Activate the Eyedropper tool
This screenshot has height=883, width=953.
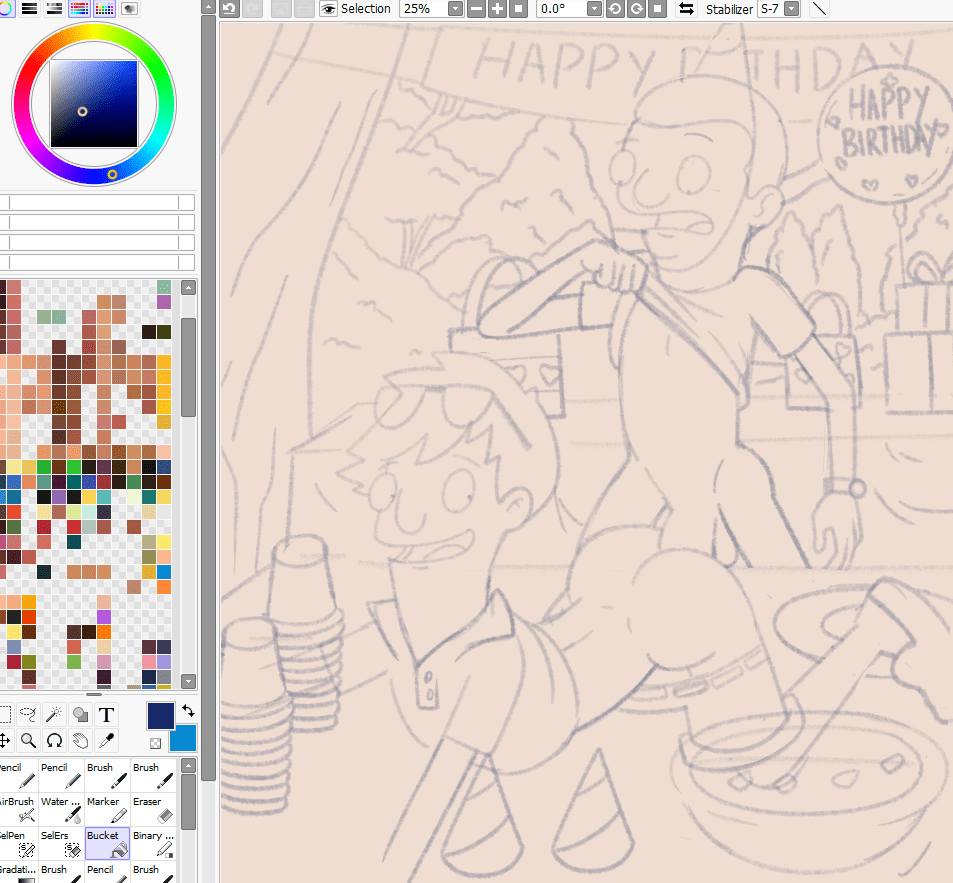pyautogui.click(x=106, y=741)
